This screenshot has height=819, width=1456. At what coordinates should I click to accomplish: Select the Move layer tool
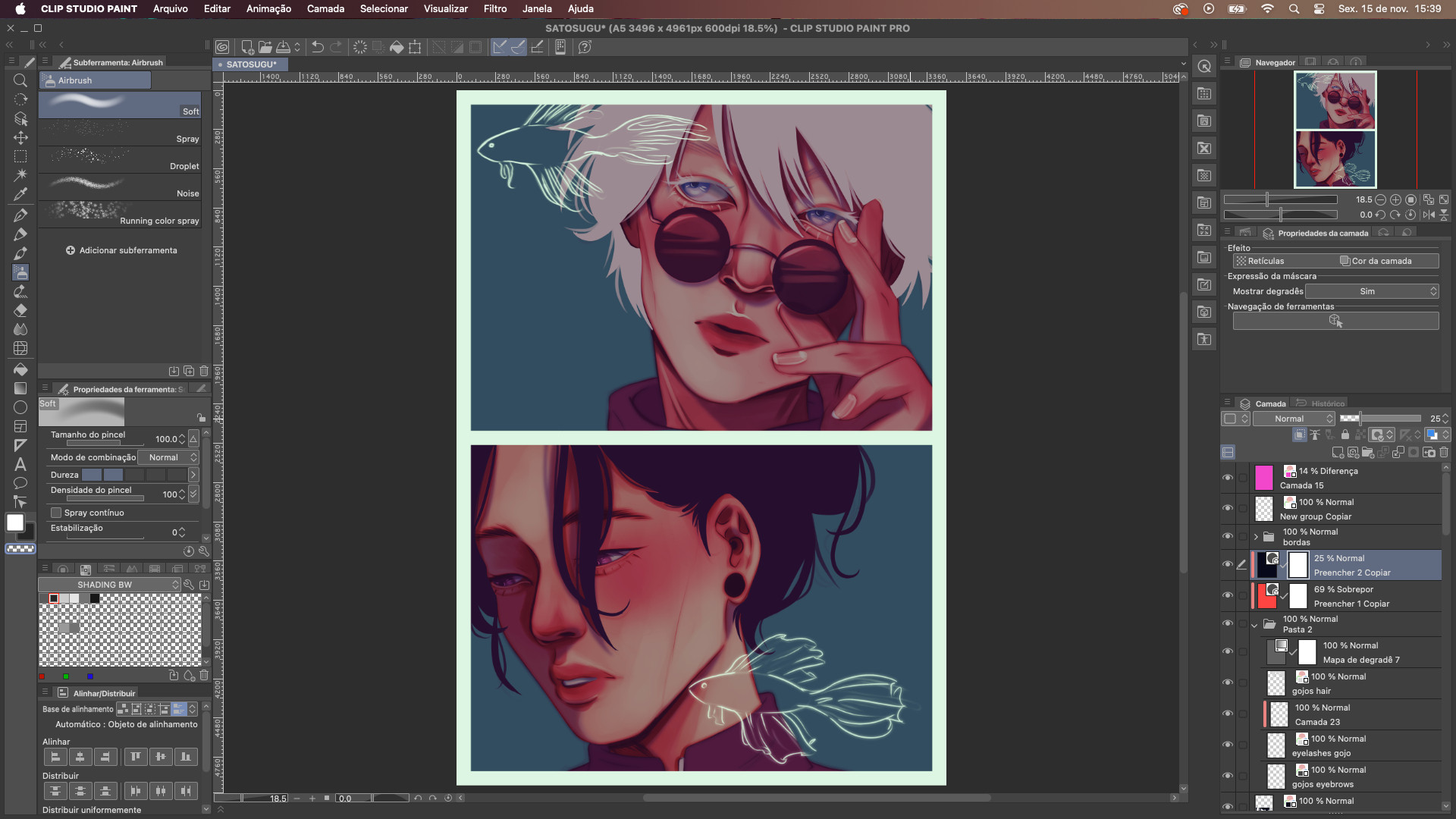(x=20, y=137)
